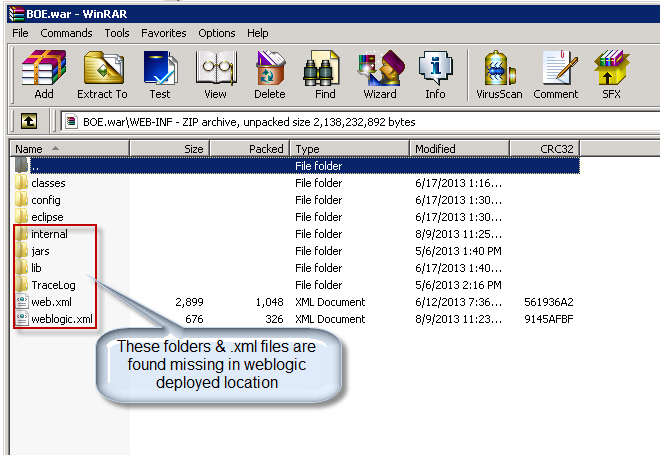Select the config folder icon
Viewport: 660px width, 455px height.
point(21,200)
